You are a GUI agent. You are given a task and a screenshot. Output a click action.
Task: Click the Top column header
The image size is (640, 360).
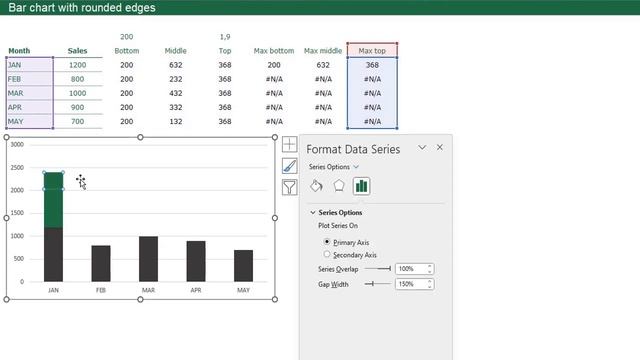click(x=225, y=51)
